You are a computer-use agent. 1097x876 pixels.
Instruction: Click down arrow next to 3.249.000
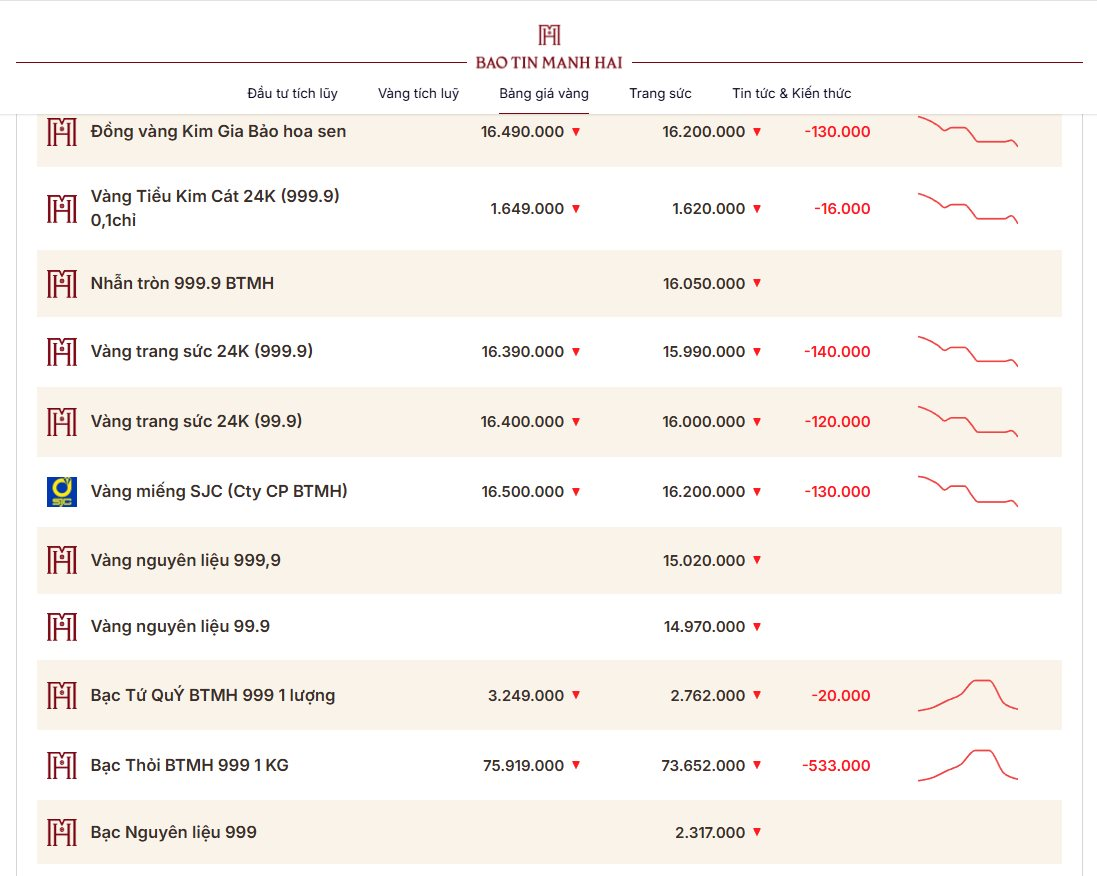[576, 695]
